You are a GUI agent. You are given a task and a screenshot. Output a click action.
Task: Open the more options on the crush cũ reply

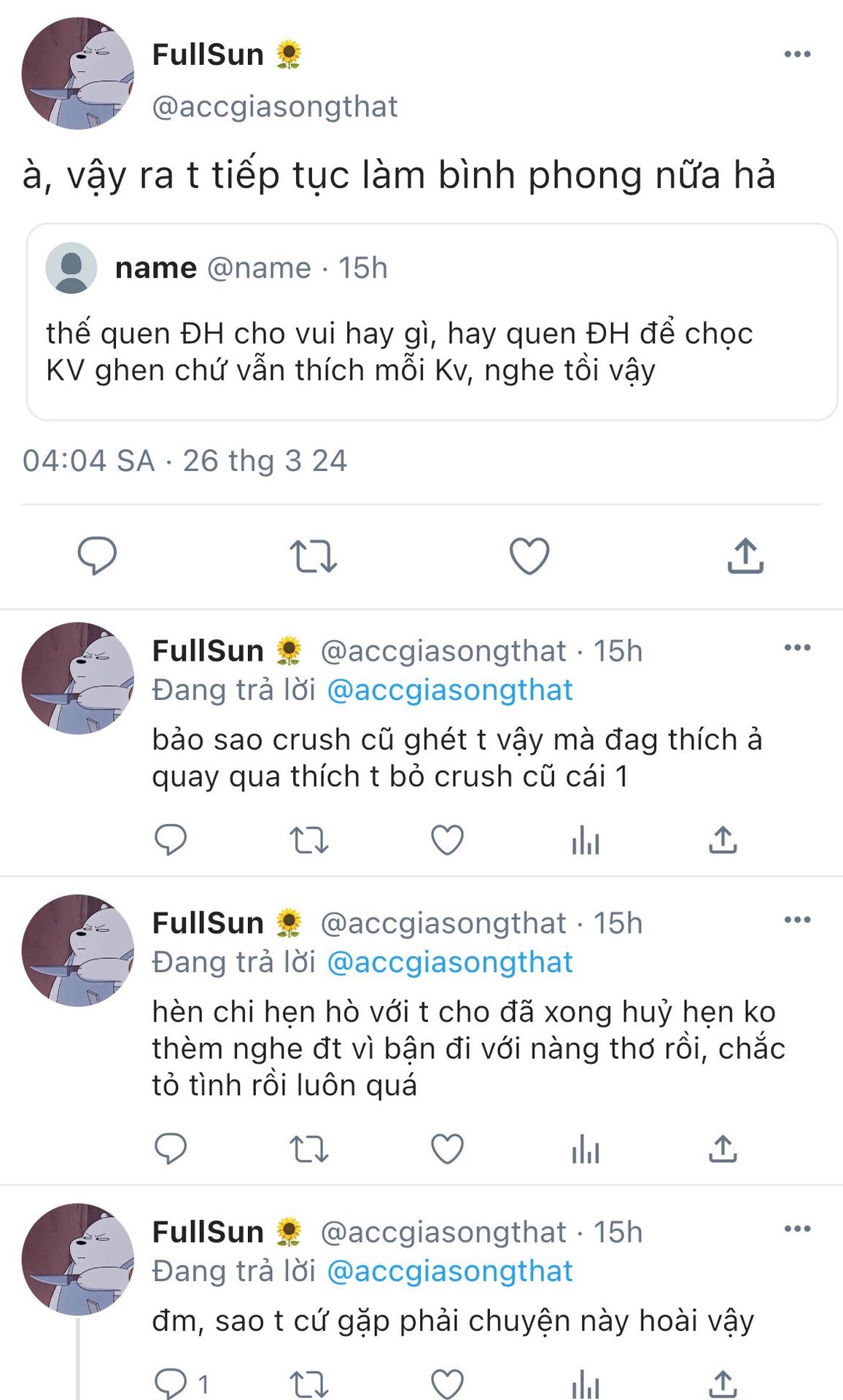coord(797,647)
